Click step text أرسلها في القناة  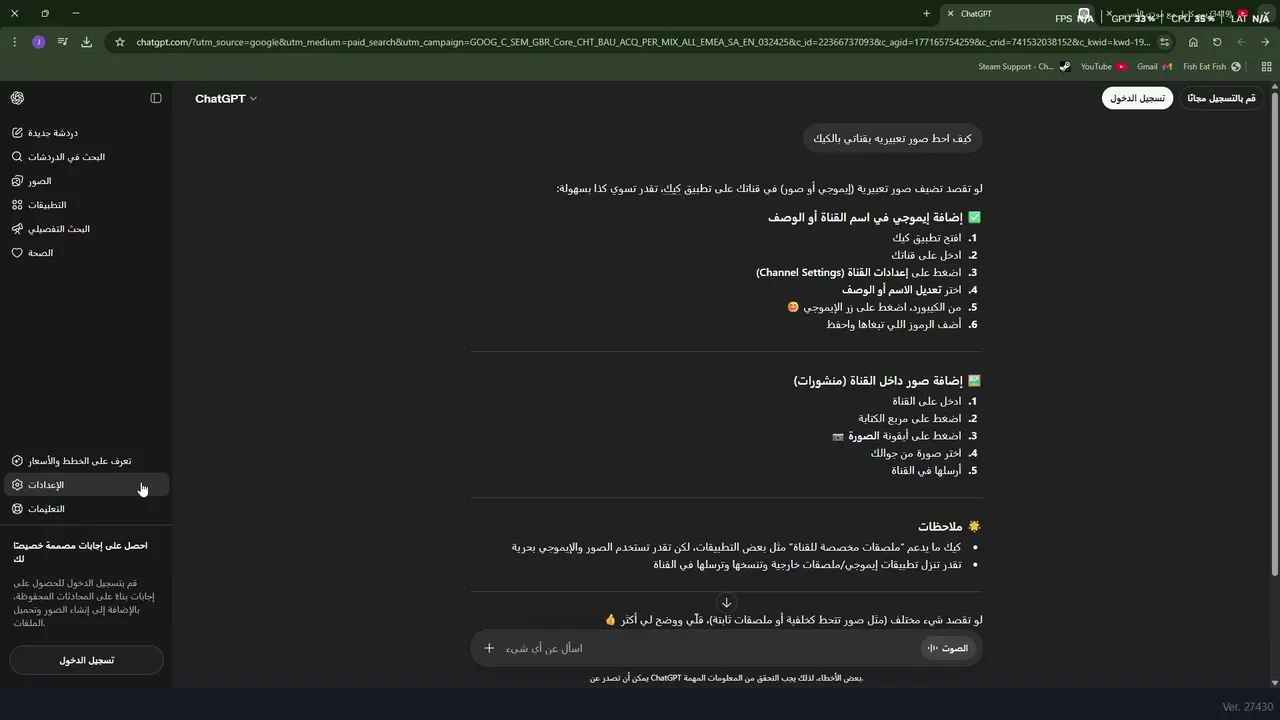coord(926,470)
